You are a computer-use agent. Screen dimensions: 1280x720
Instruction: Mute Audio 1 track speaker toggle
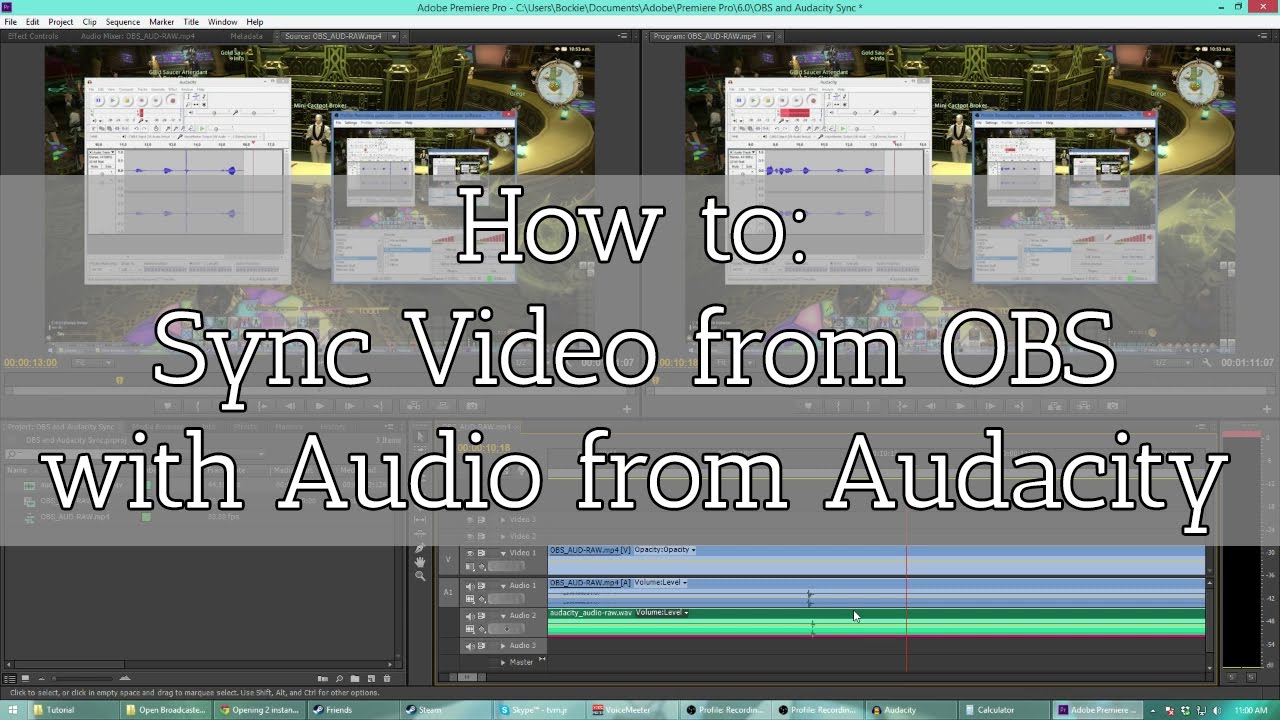pos(470,586)
